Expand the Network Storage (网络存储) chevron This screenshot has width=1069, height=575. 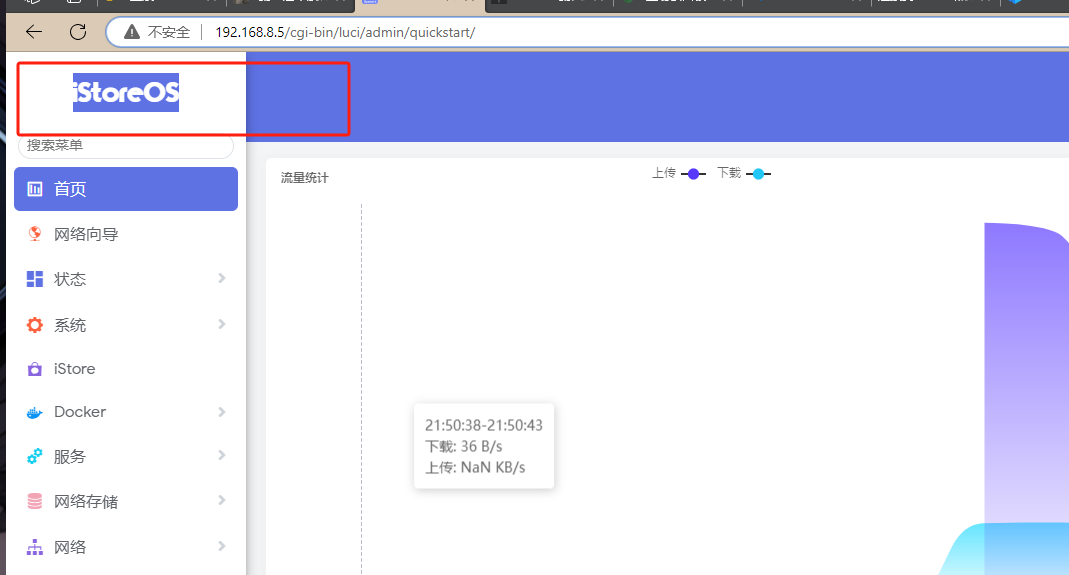(x=222, y=500)
